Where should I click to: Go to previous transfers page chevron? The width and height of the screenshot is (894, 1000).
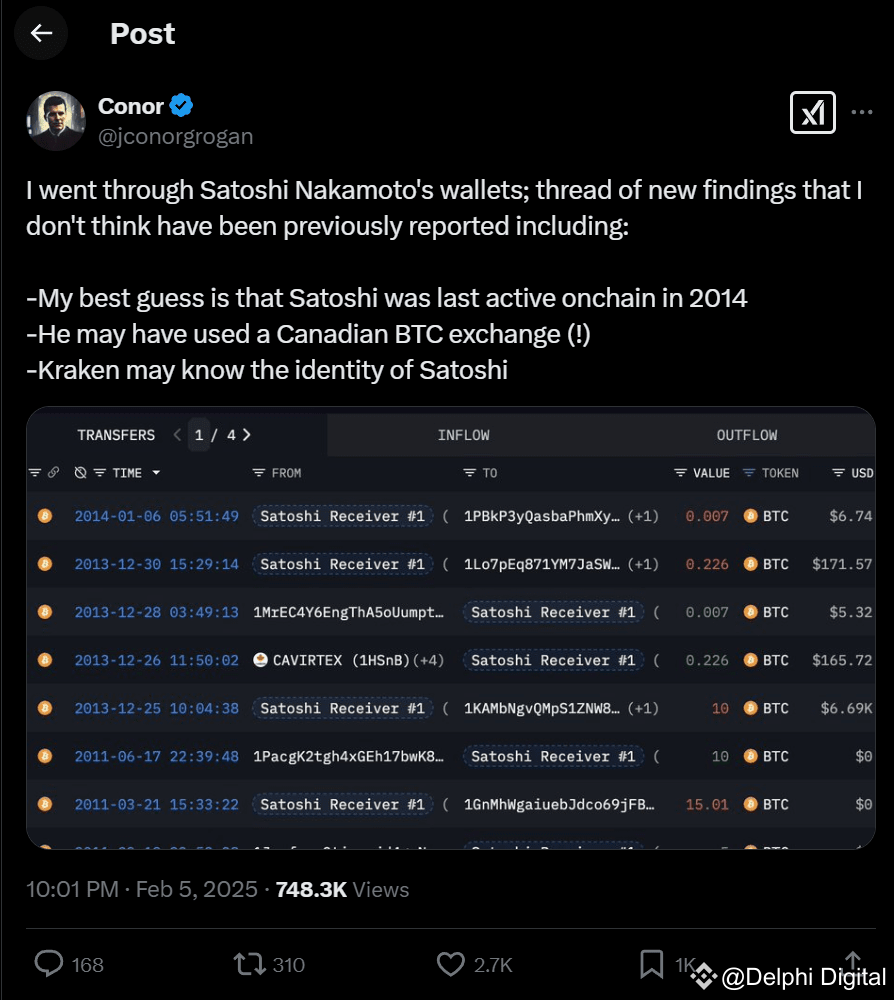coord(177,435)
